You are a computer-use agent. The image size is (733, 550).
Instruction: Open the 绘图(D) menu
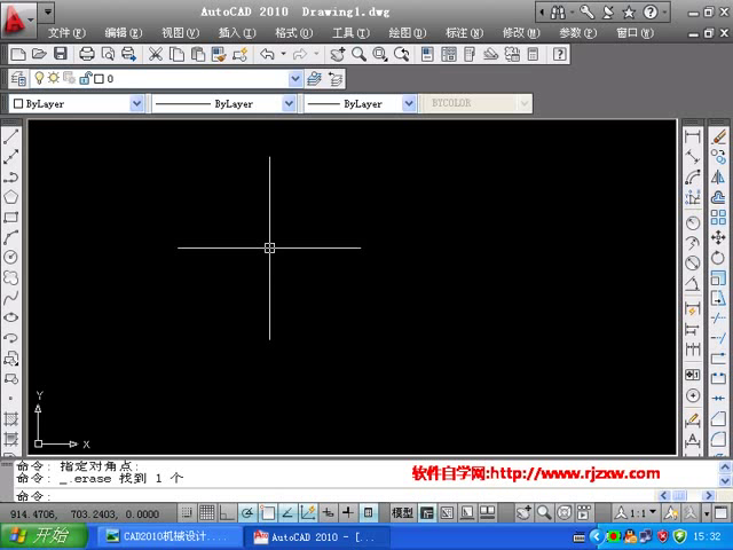click(407, 33)
